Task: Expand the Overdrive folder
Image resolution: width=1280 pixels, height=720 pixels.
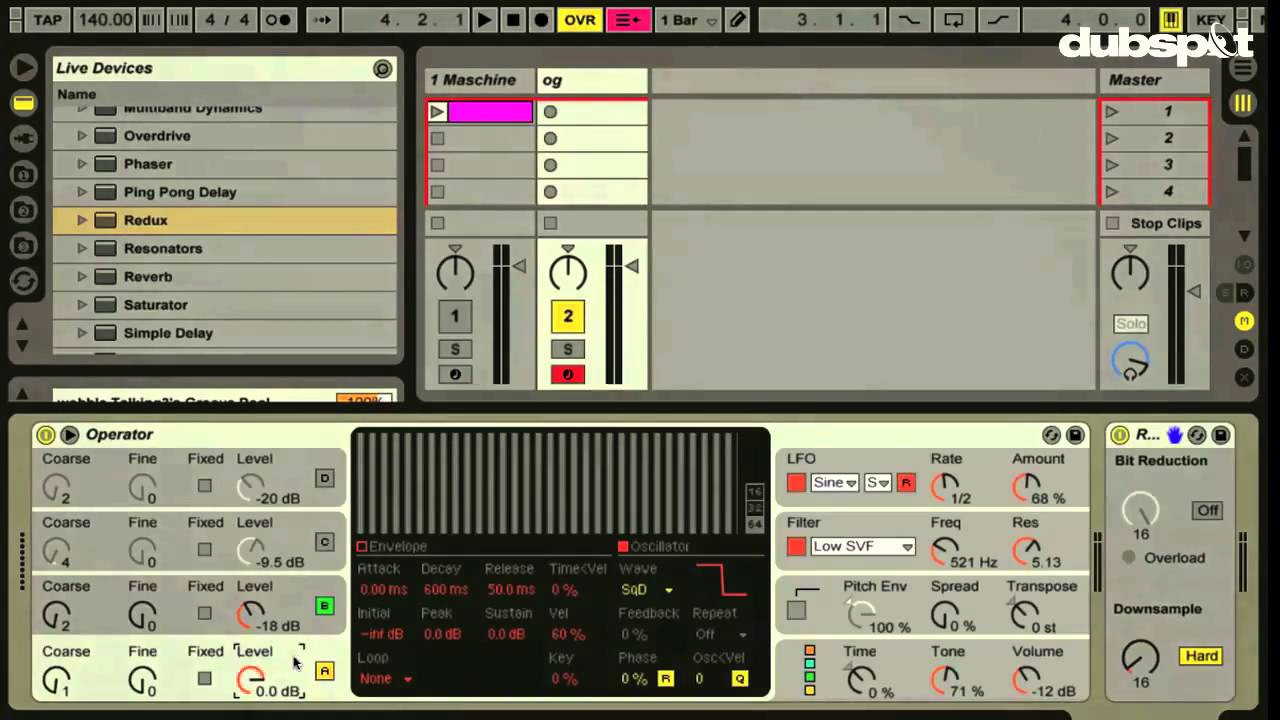Action: click(x=82, y=136)
